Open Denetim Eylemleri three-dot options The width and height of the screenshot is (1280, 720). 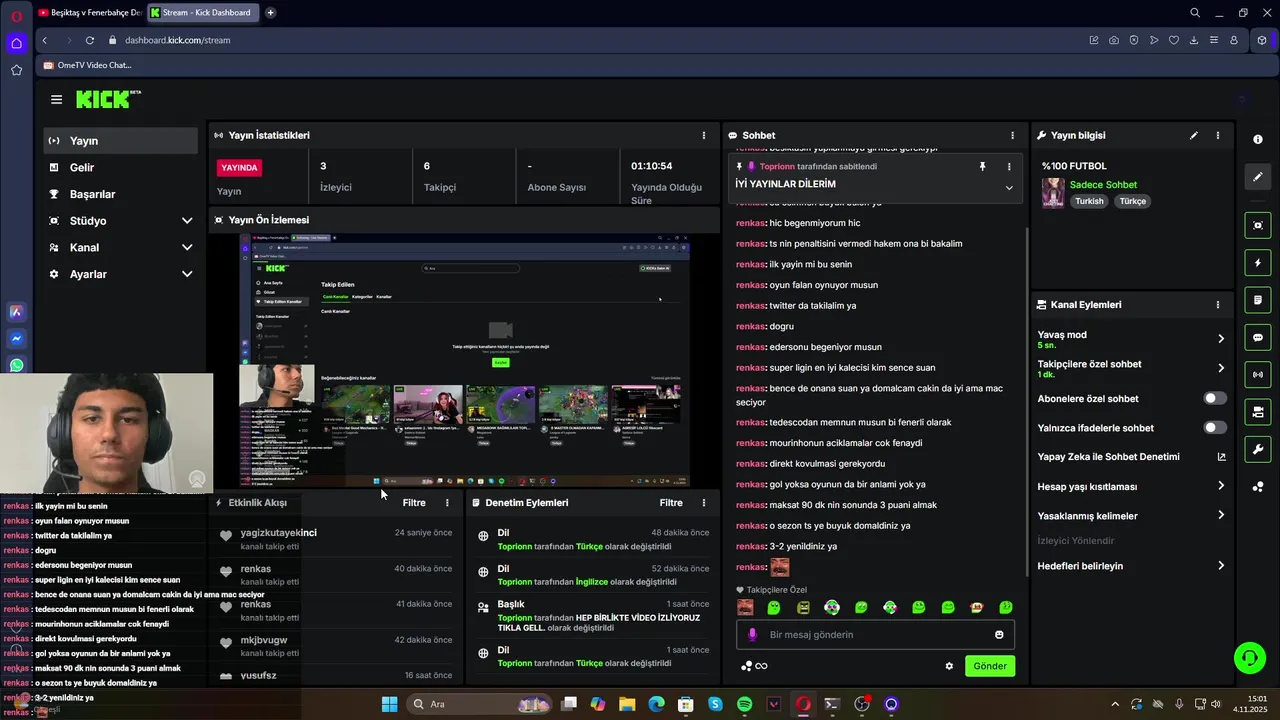tap(703, 503)
